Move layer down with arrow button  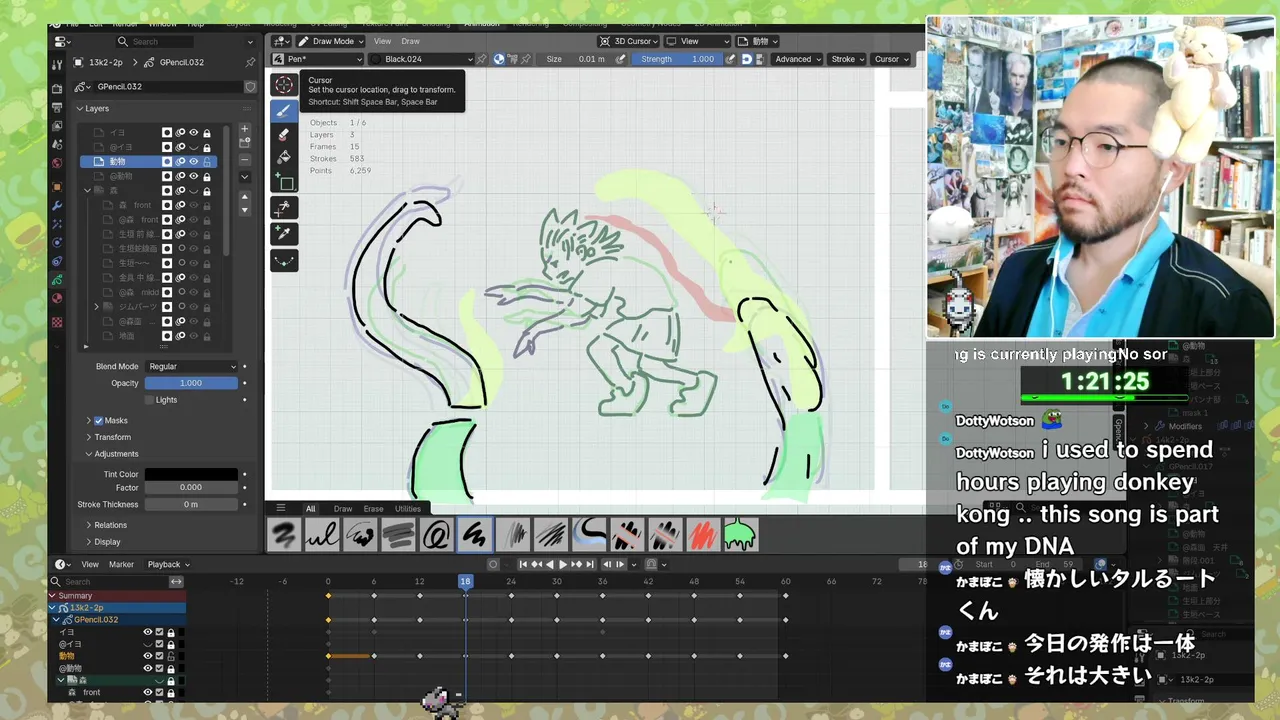tap(244, 210)
